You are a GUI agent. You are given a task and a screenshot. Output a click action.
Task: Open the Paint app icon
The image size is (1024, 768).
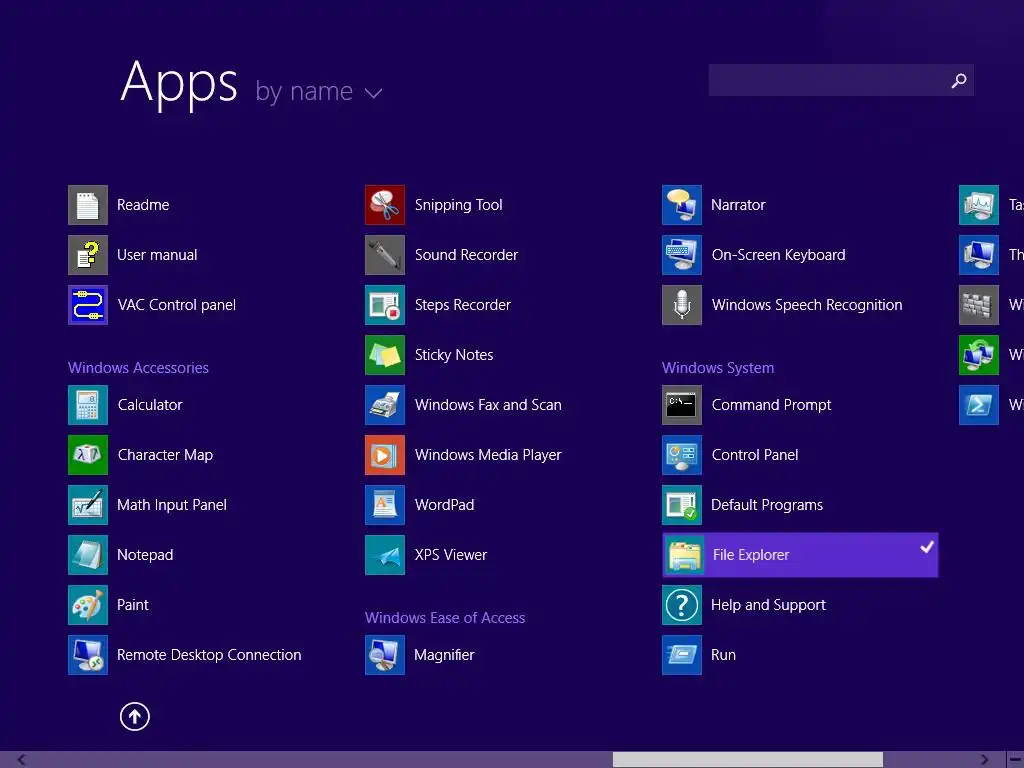pyautogui.click(x=88, y=605)
